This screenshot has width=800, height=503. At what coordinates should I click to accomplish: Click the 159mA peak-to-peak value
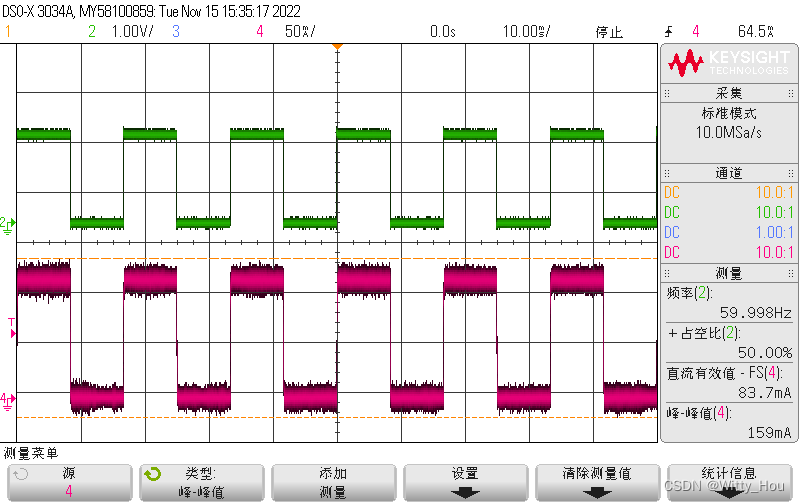pos(769,433)
